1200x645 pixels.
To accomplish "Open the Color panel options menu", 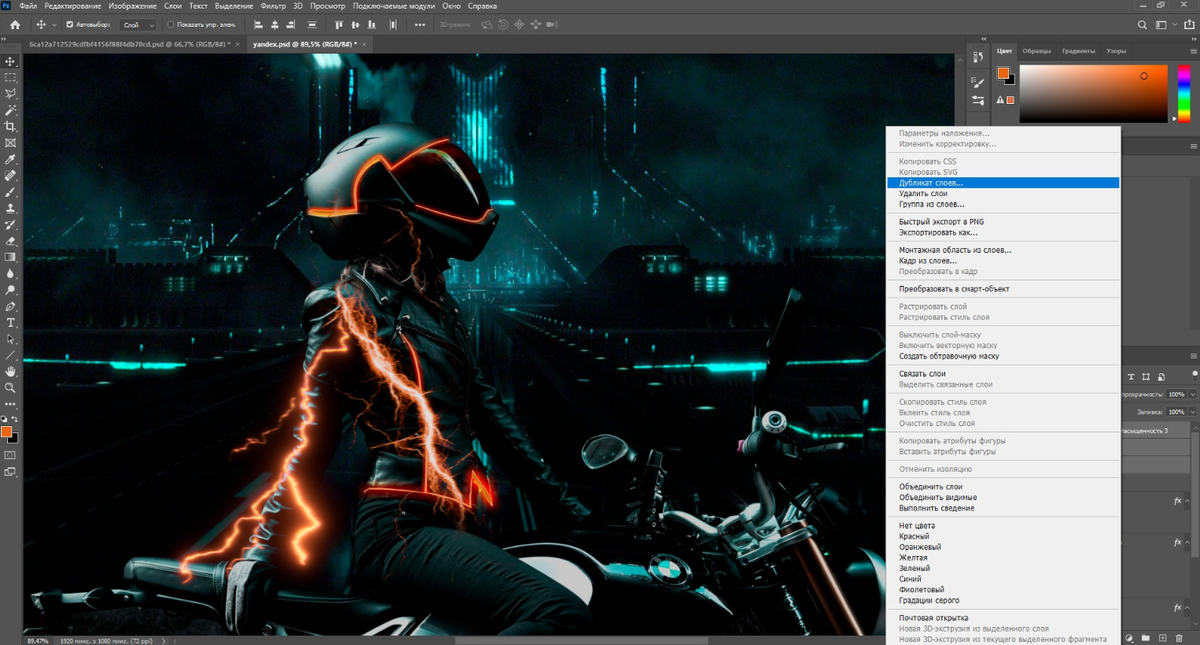I will click(1192, 50).
